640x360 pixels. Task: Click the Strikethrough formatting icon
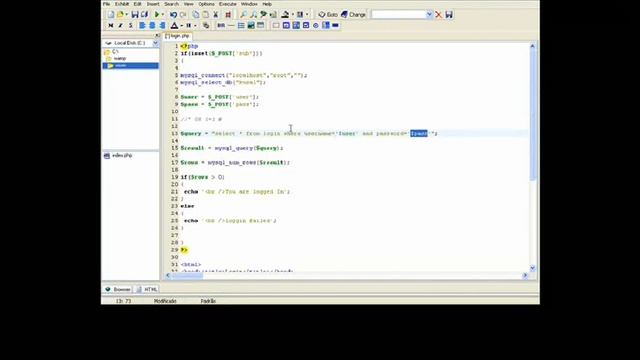pyautogui.click(x=131, y=25)
